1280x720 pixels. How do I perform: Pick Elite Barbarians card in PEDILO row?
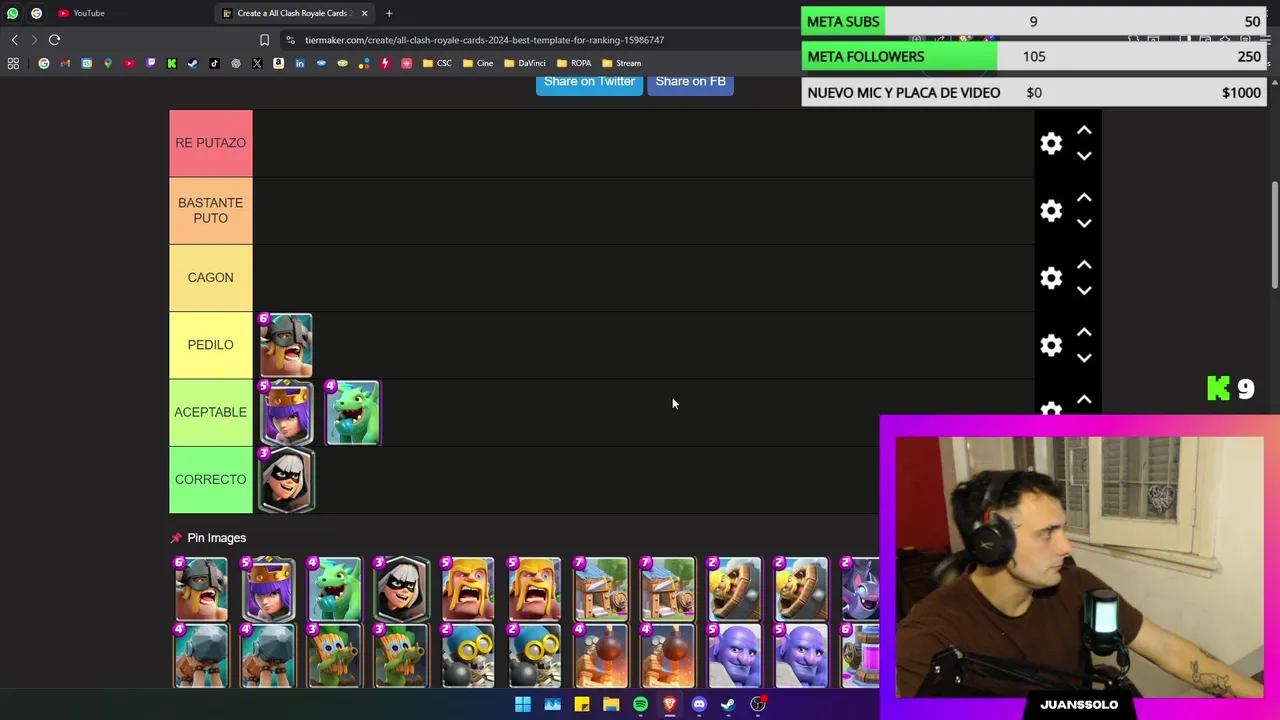[286, 345]
